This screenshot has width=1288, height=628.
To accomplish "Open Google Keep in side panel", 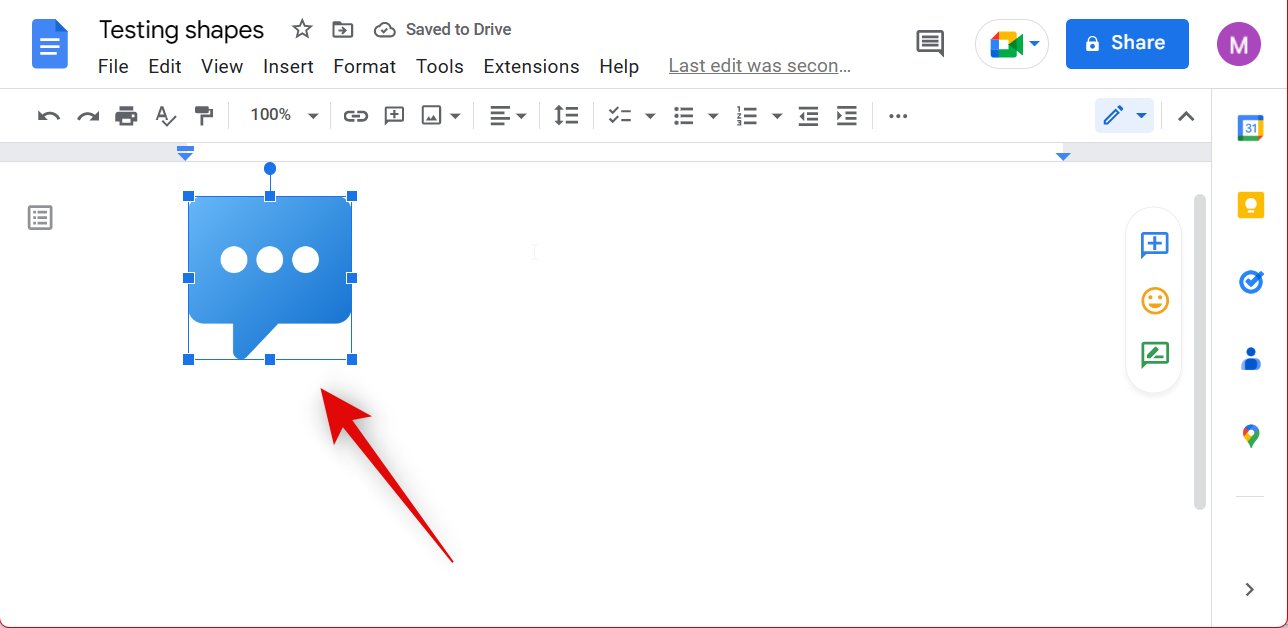I will [x=1250, y=205].
